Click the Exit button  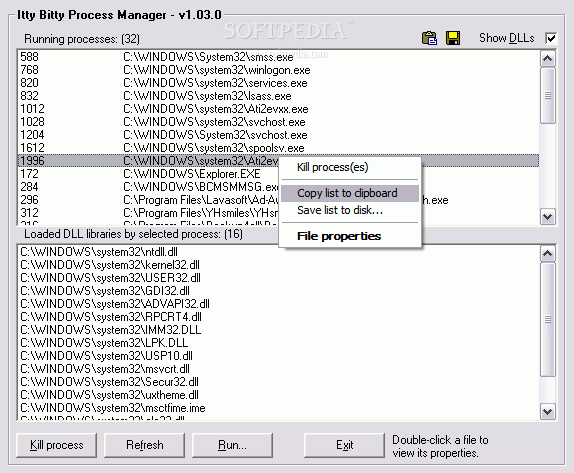pos(344,445)
